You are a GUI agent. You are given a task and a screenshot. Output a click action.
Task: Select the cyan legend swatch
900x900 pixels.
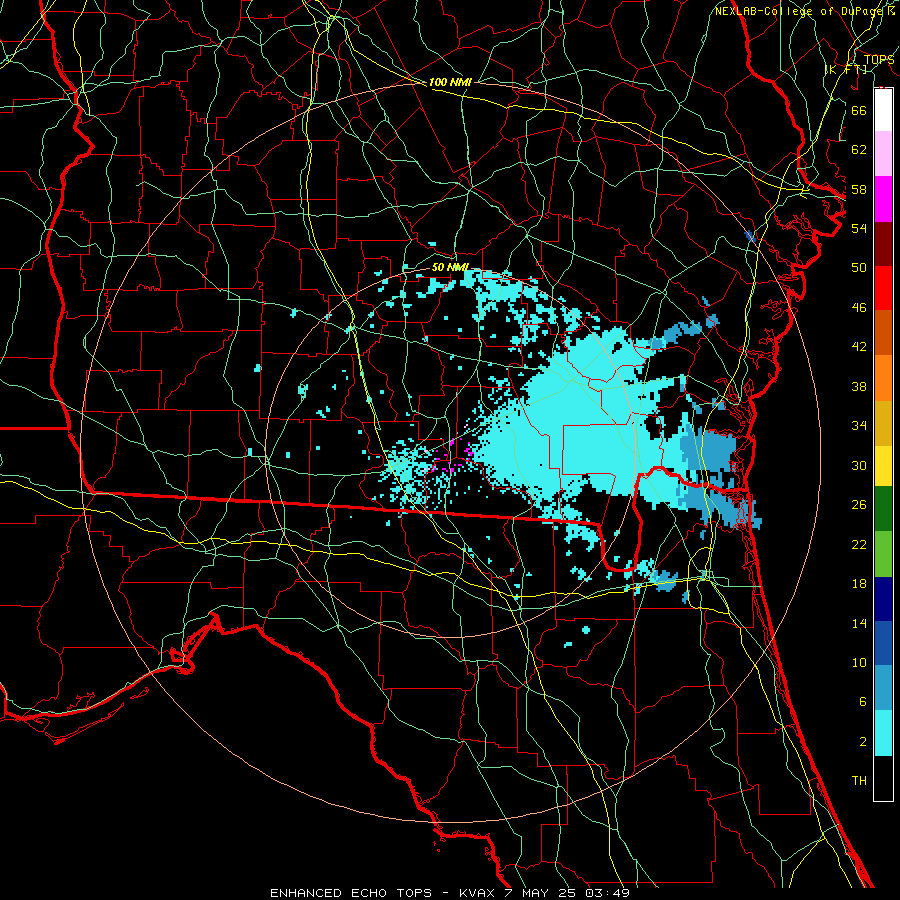[x=883, y=733]
